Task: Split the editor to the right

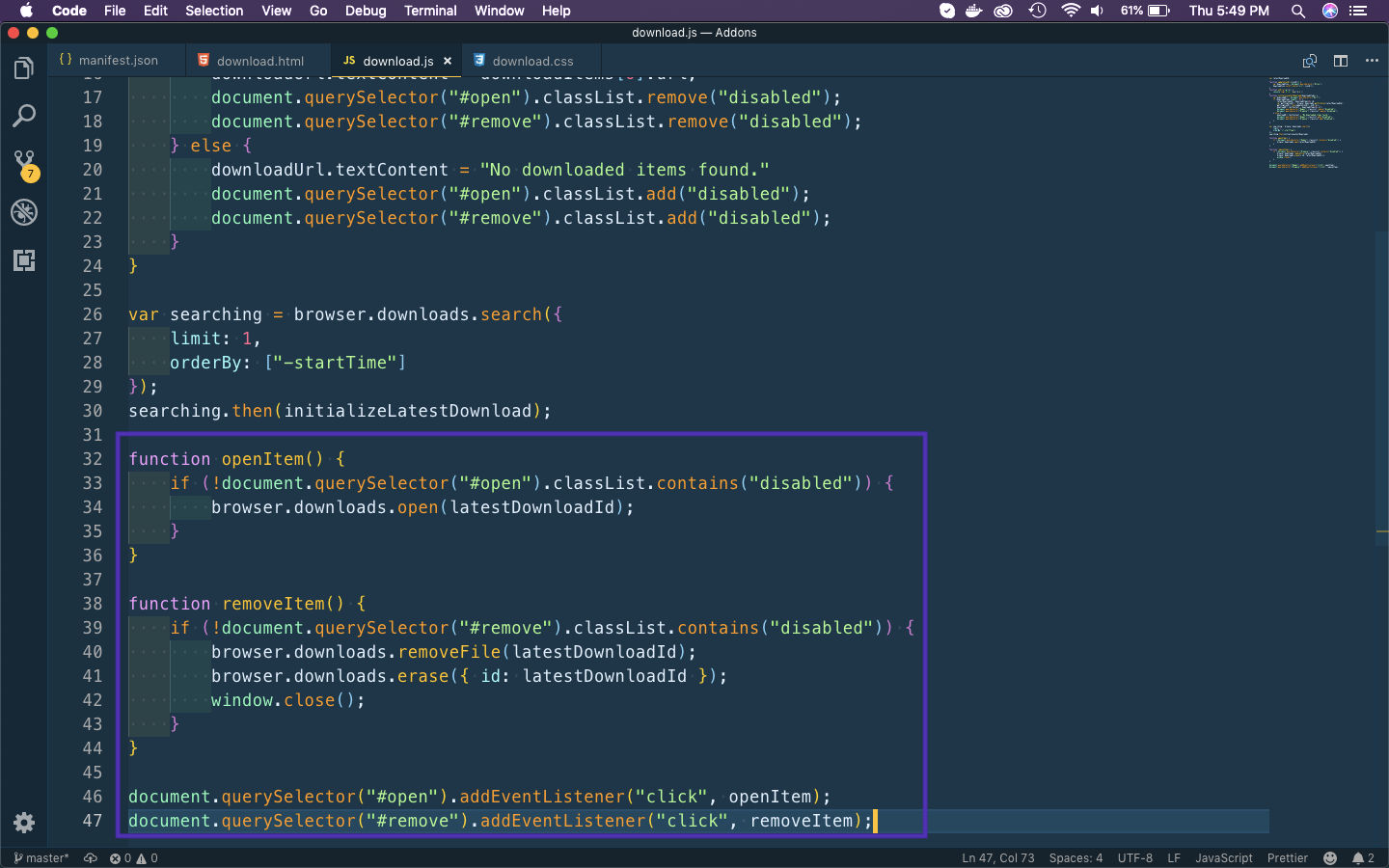Action: pyautogui.click(x=1341, y=61)
